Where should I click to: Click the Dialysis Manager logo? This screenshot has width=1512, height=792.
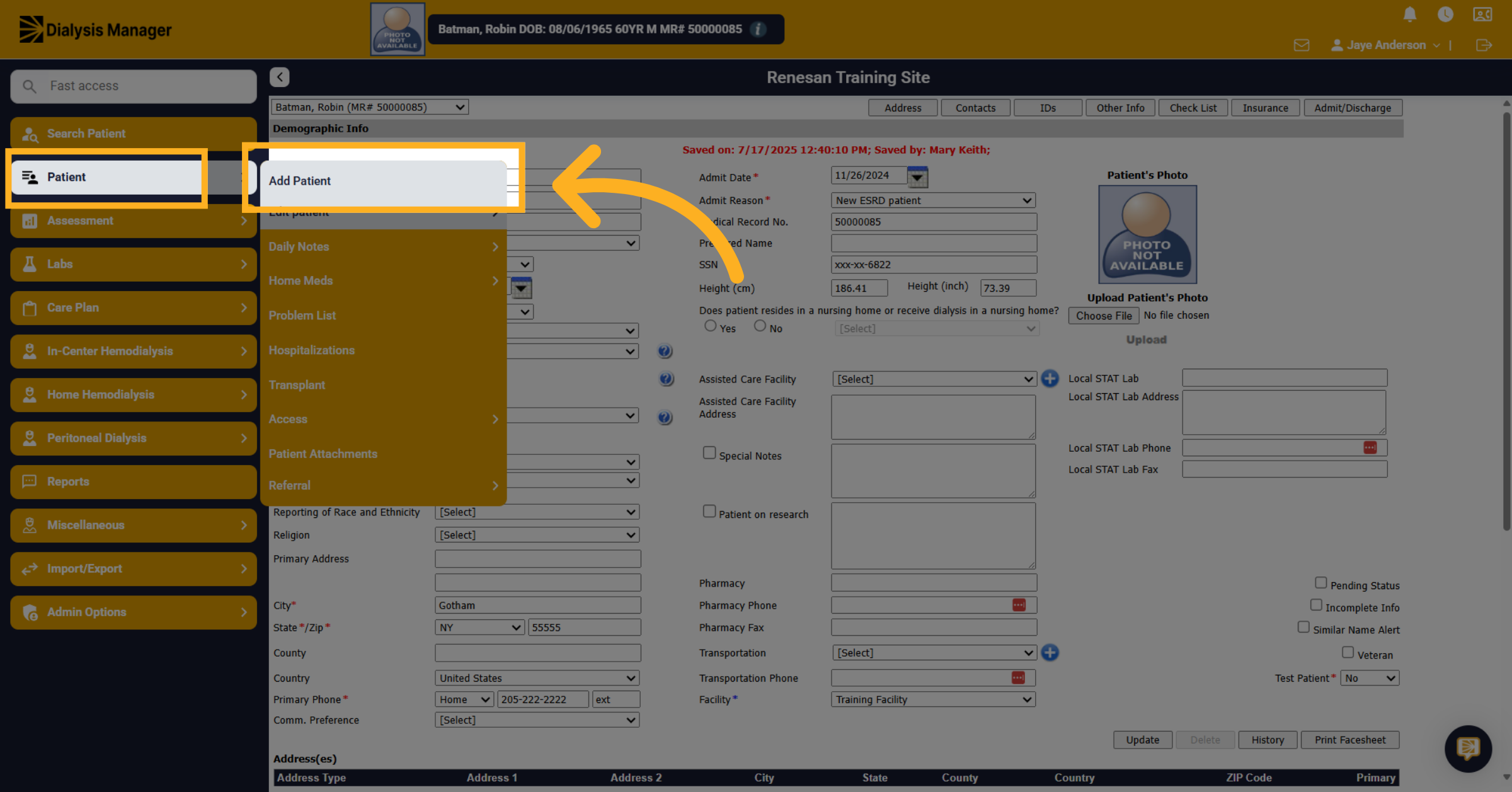[x=95, y=30]
